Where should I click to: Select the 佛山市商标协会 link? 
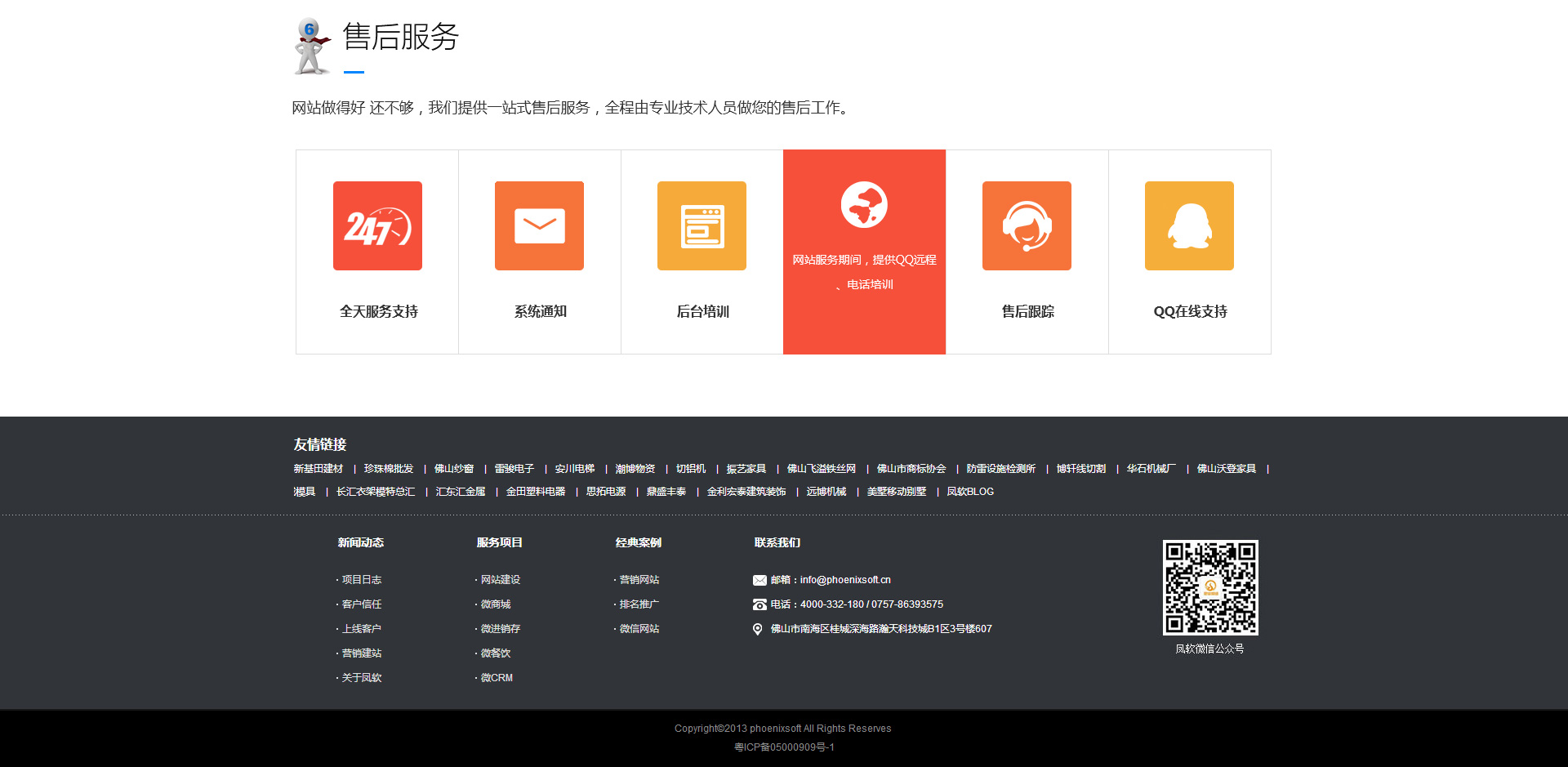click(911, 469)
